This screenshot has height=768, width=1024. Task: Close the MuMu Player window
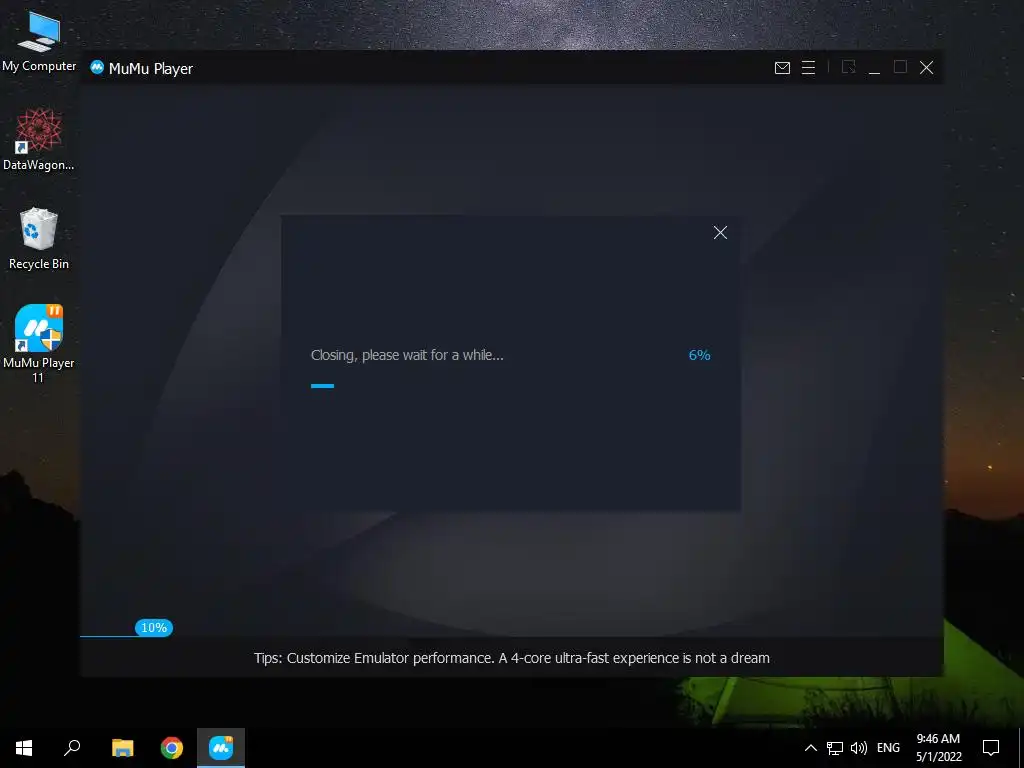pyautogui.click(x=926, y=68)
